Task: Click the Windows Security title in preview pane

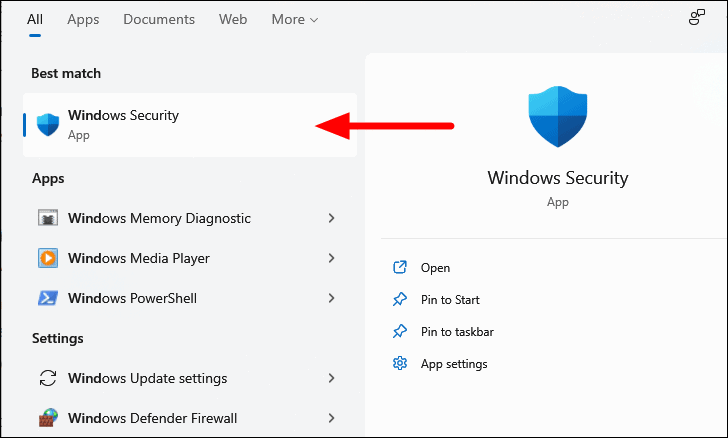Action: (x=558, y=178)
